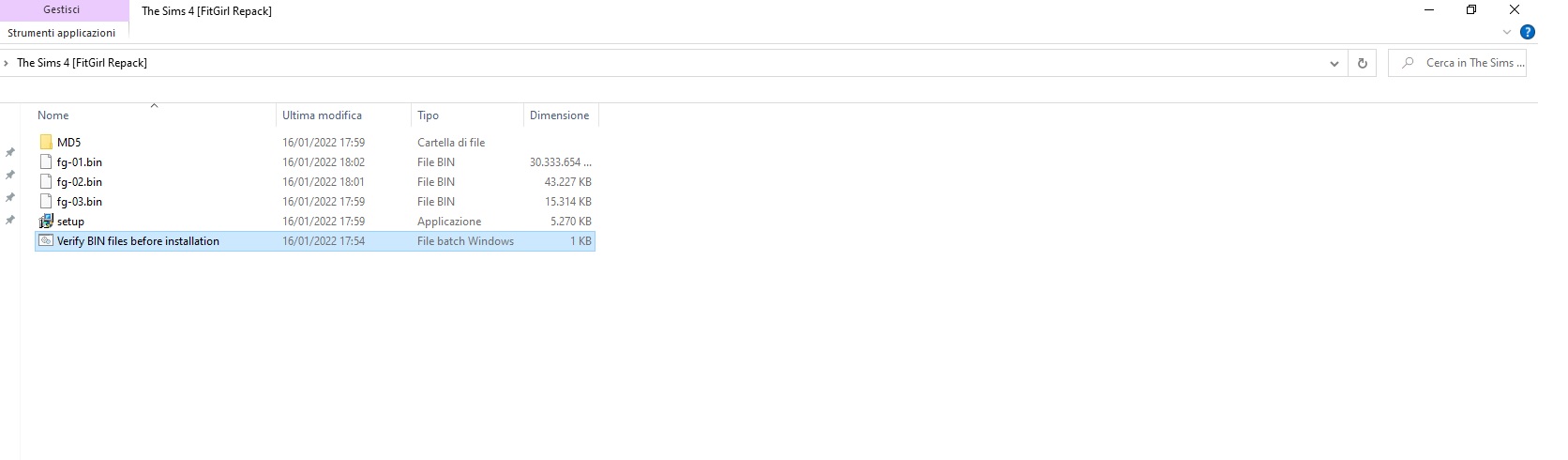Open the MD5 folder icon
The width and height of the screenshot is (1568, 460).
coord(46,143)
